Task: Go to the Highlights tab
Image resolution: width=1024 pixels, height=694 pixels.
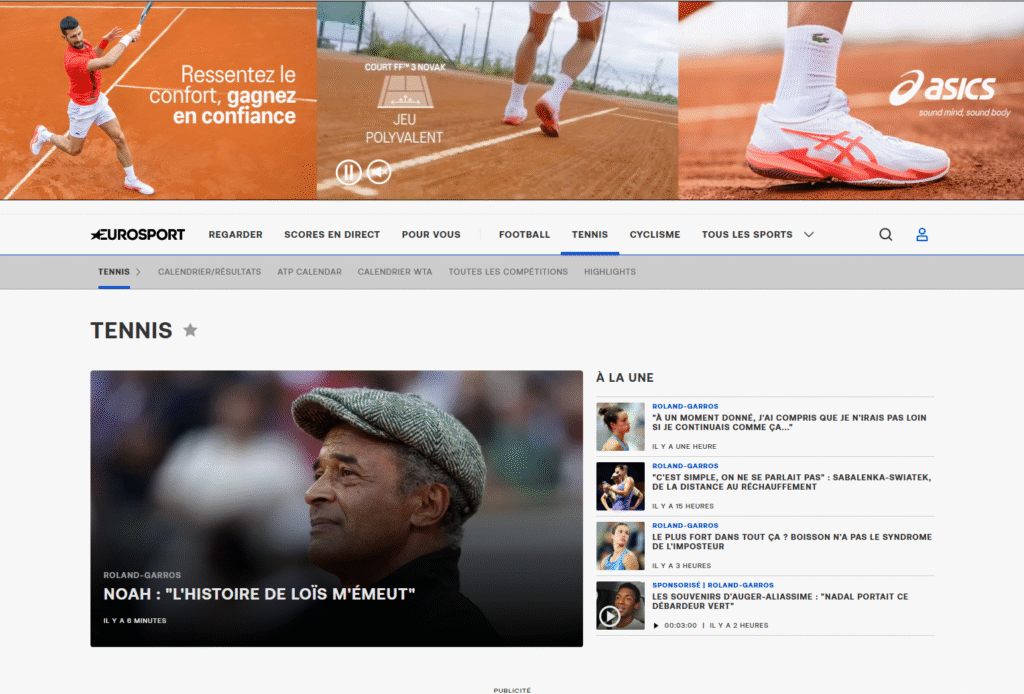Action: tap(609, 272)
